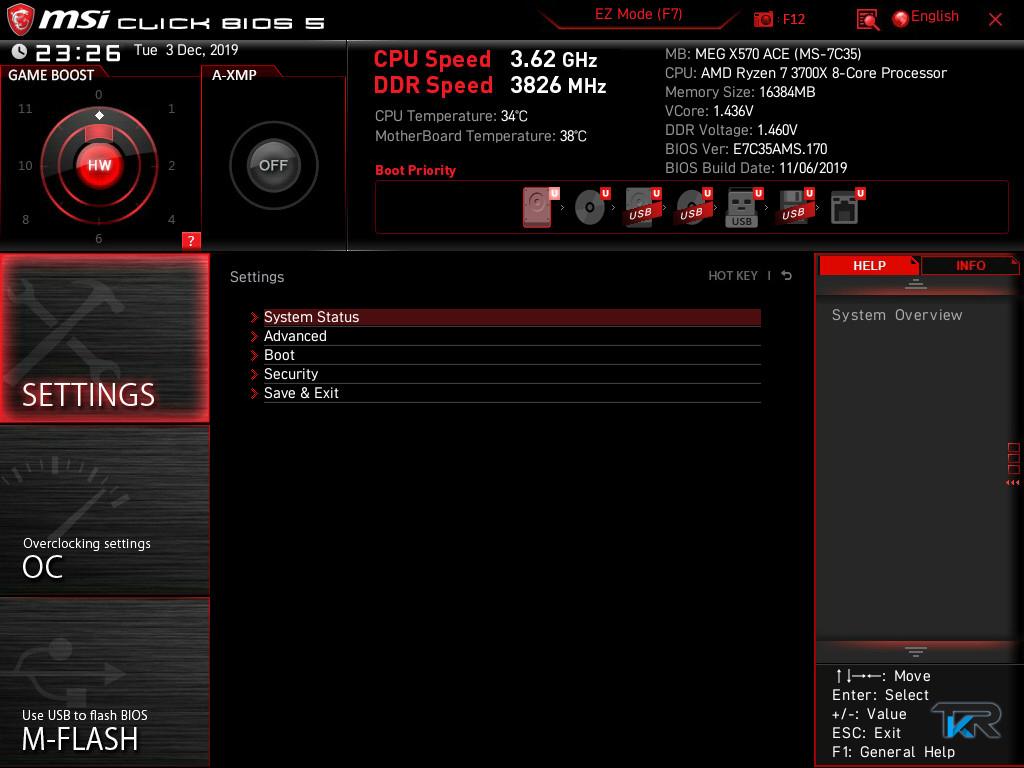Open the BIOS search magnifier icon
This screenshot has width=1024, height=768.
867,20
